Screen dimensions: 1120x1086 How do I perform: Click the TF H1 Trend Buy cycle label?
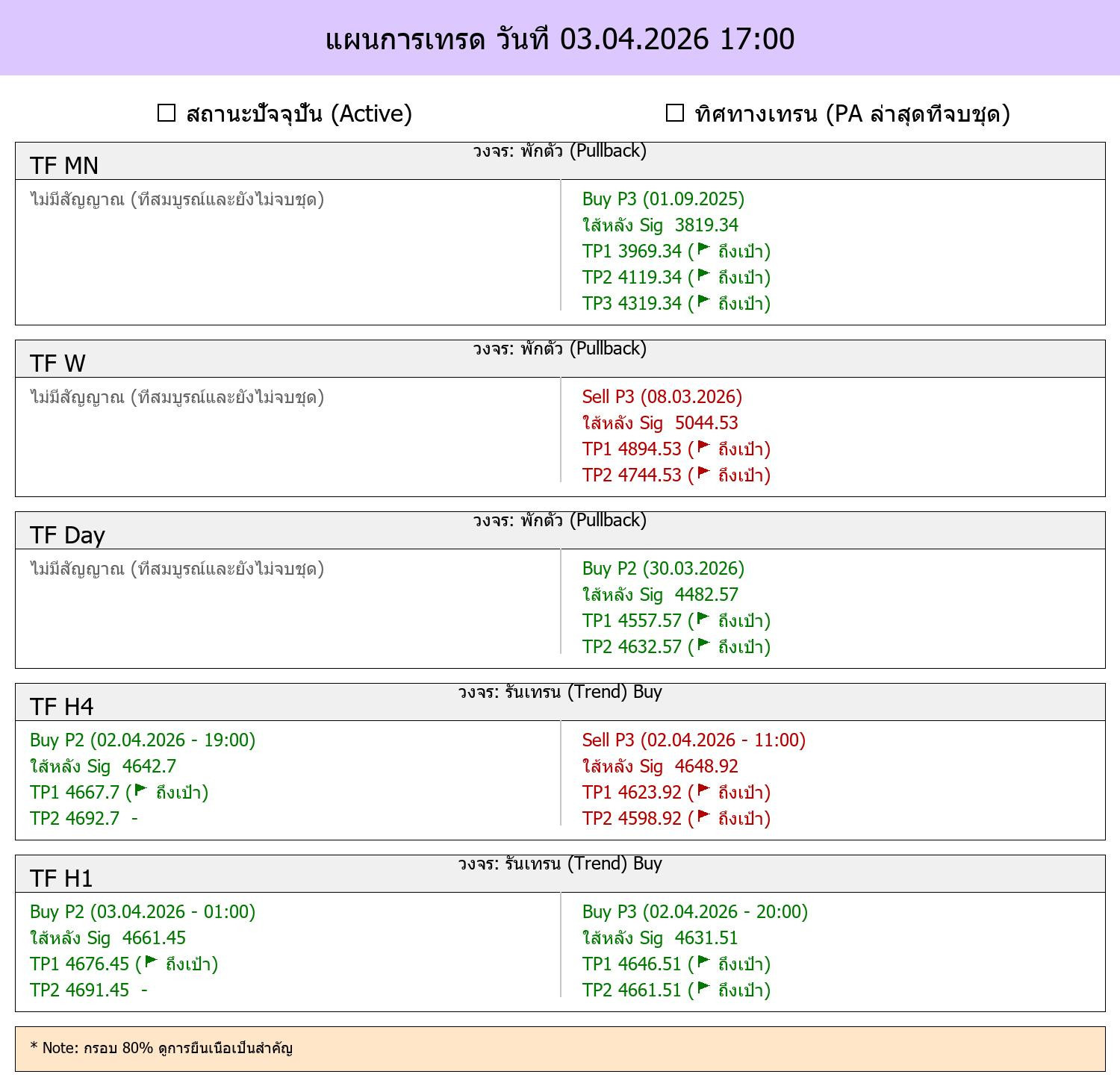point(560,864)
